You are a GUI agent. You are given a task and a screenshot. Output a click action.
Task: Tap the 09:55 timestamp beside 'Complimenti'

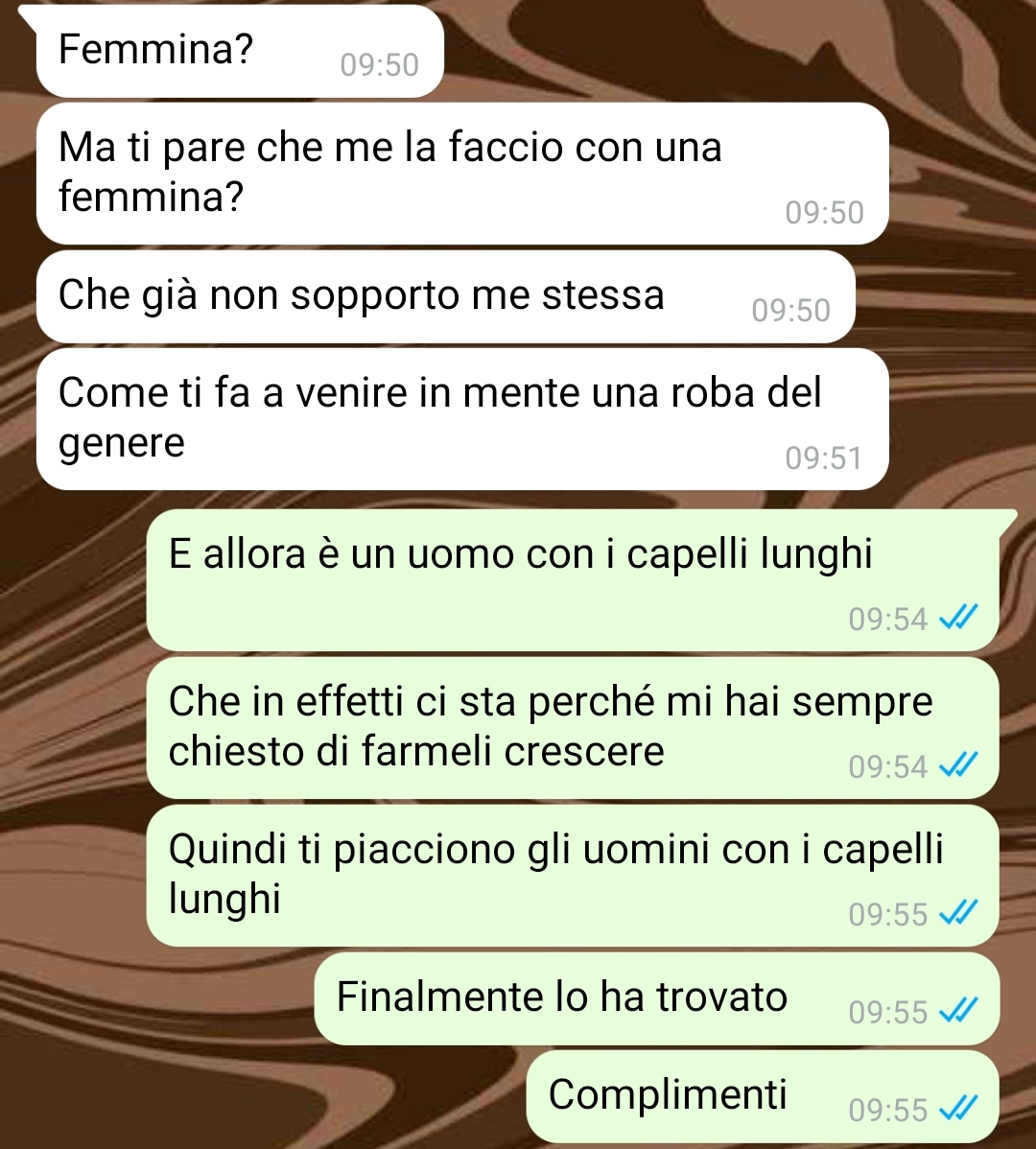888,1111
